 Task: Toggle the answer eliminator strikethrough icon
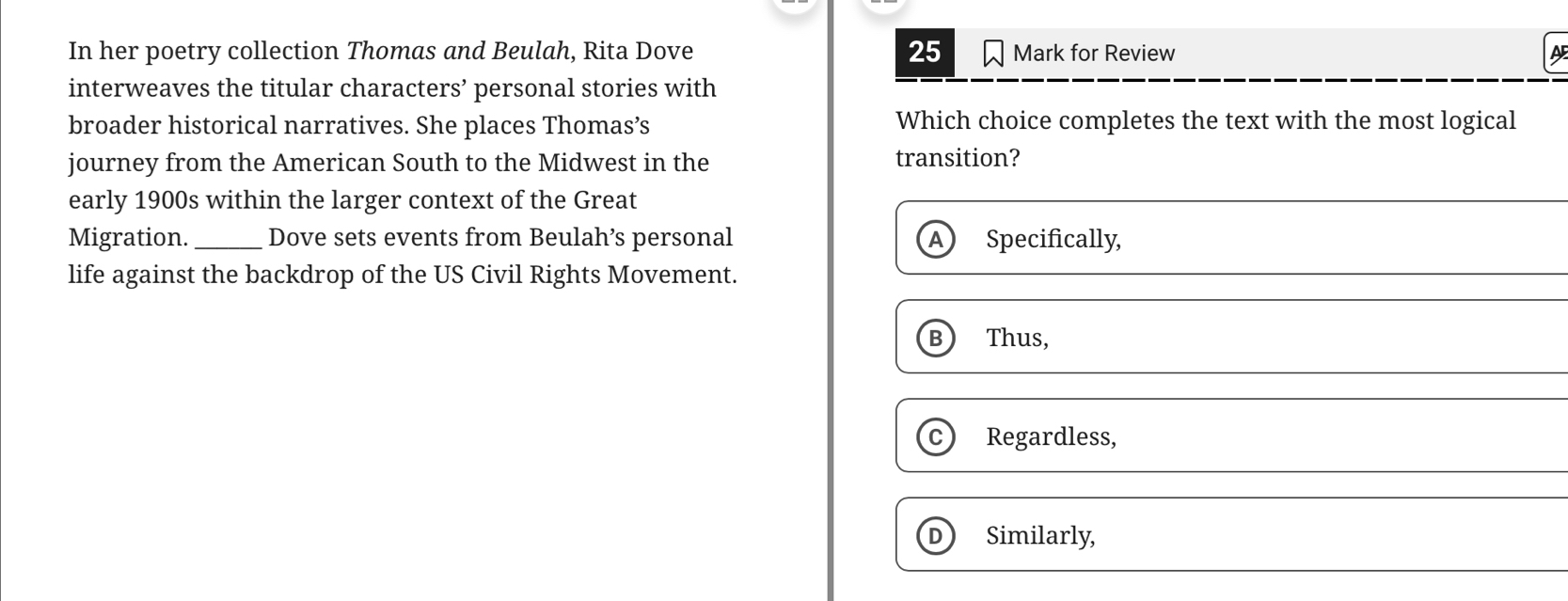[1557, 53]
